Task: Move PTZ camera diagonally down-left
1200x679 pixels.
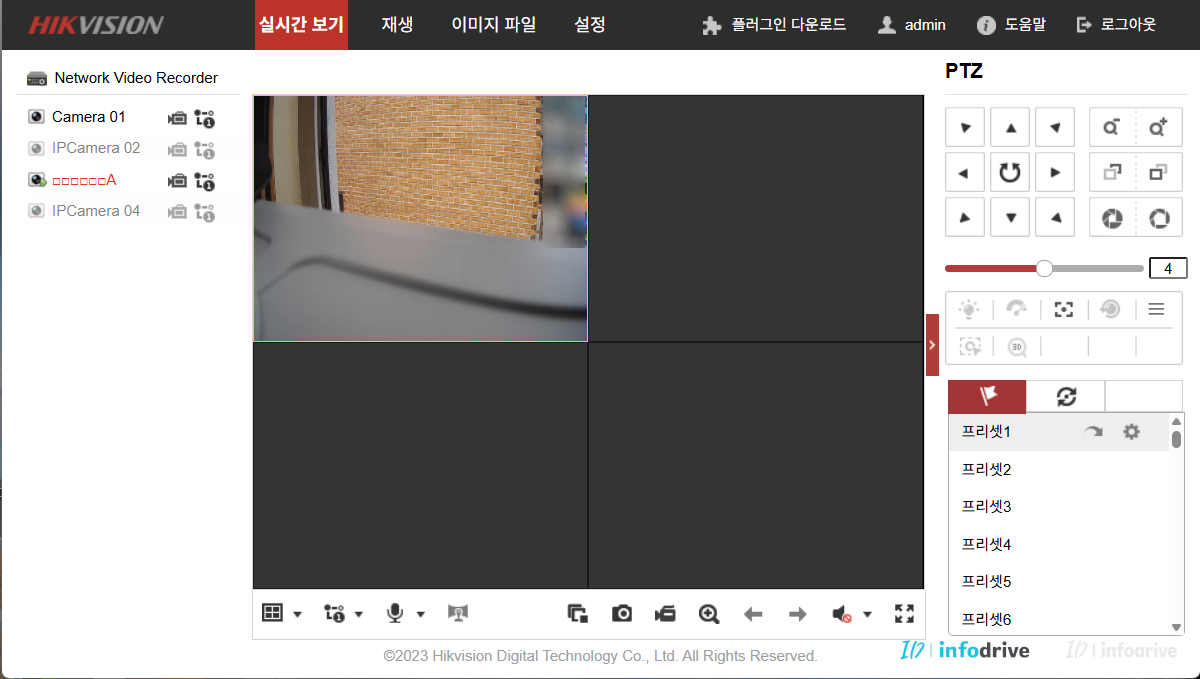Action: click(964, 217)
